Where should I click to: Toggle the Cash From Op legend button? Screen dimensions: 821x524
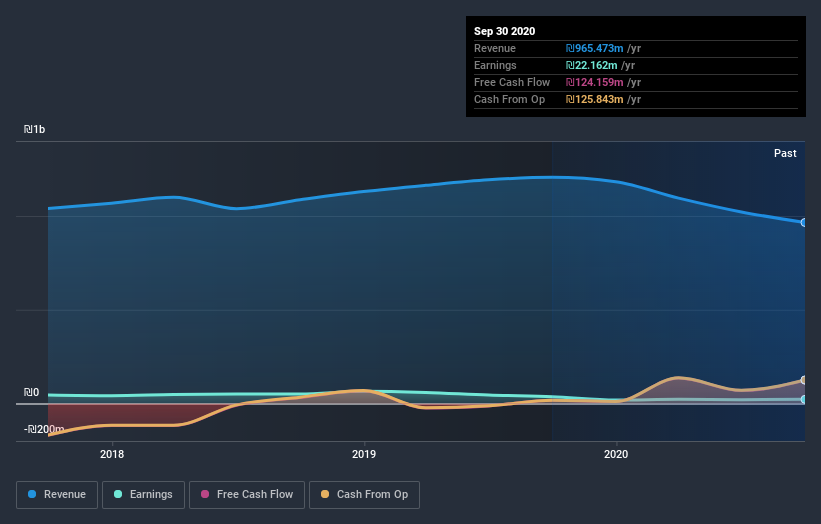pyautogui.click(x=364, y=495)
